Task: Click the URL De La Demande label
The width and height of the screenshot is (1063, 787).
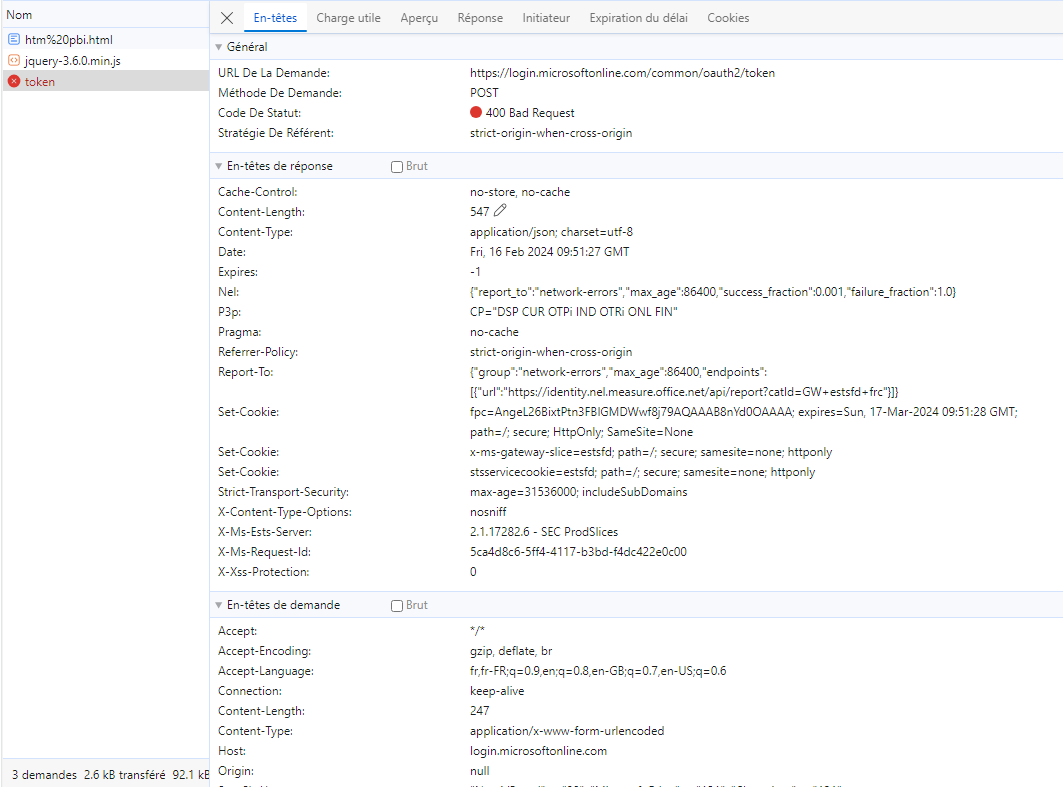Action: (x=274, y=73)
